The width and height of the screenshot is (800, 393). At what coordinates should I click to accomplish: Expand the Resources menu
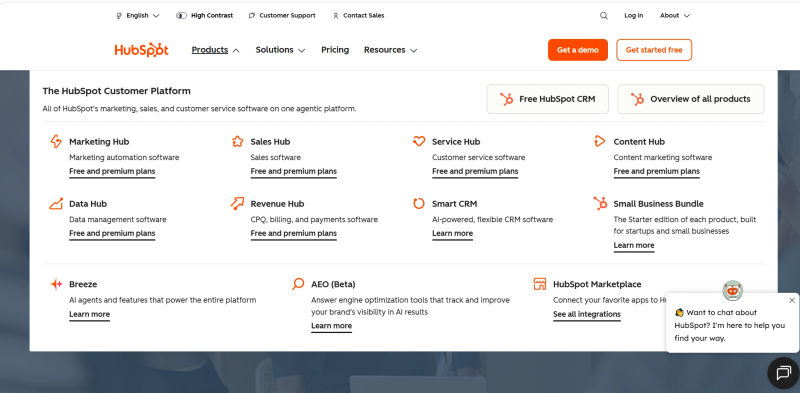point(390,50)
